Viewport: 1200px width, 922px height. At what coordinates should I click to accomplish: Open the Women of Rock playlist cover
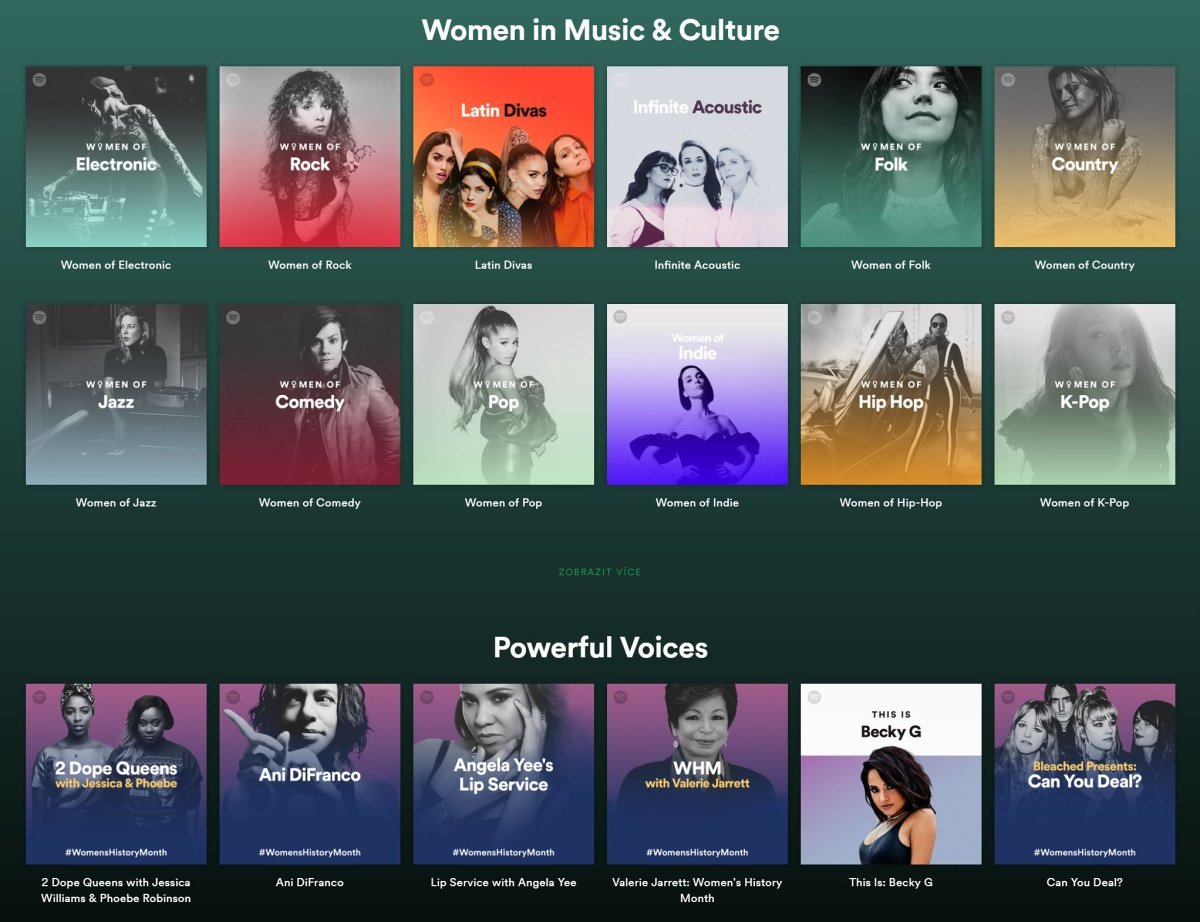(310, 157)
